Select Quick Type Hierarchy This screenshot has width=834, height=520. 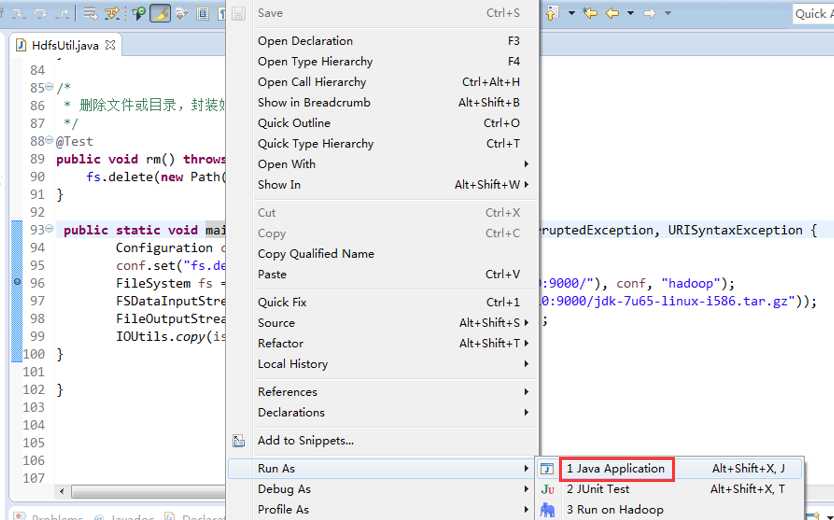tap(382, 144)
